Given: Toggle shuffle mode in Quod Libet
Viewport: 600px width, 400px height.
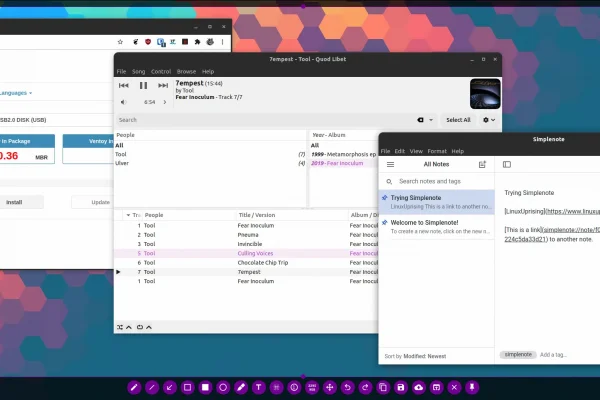Looking at the screenshot, I should click(120, 327).
